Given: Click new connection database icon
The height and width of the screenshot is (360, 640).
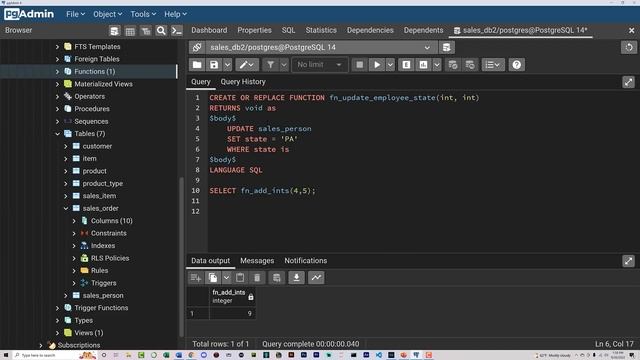Looking at the screenshot, I should pyautogui.click(x=447, y=47).
